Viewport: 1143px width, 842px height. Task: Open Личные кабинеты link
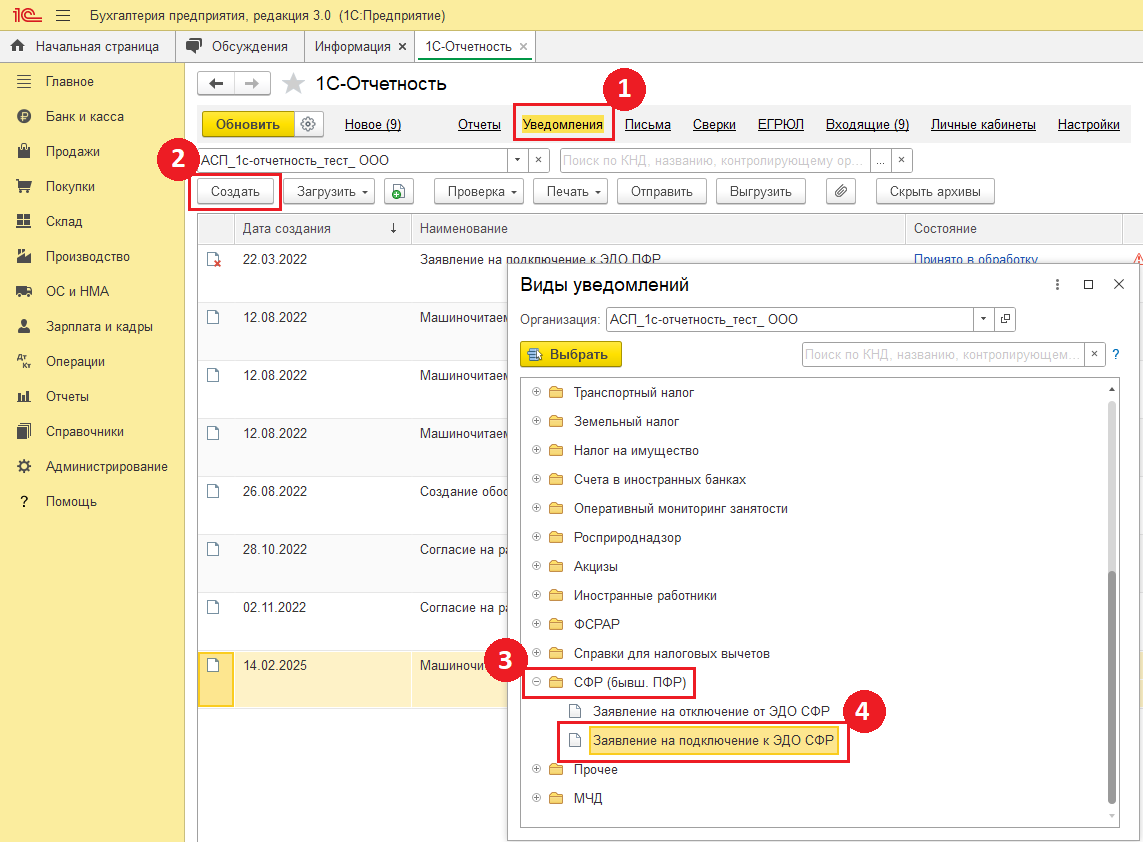983,125
